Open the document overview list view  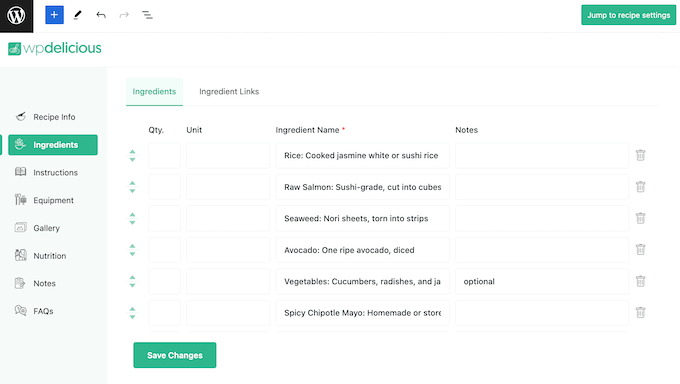coord(147,15)
